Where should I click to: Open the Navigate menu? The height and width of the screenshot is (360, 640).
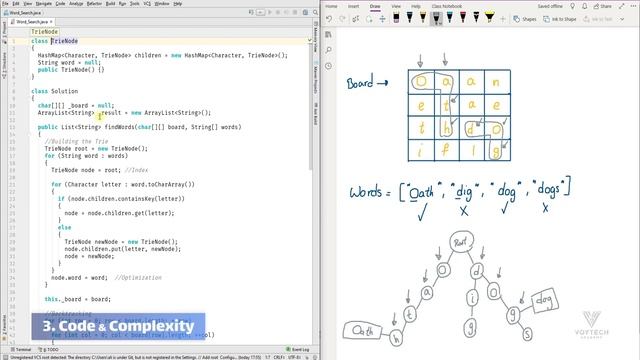44,4
